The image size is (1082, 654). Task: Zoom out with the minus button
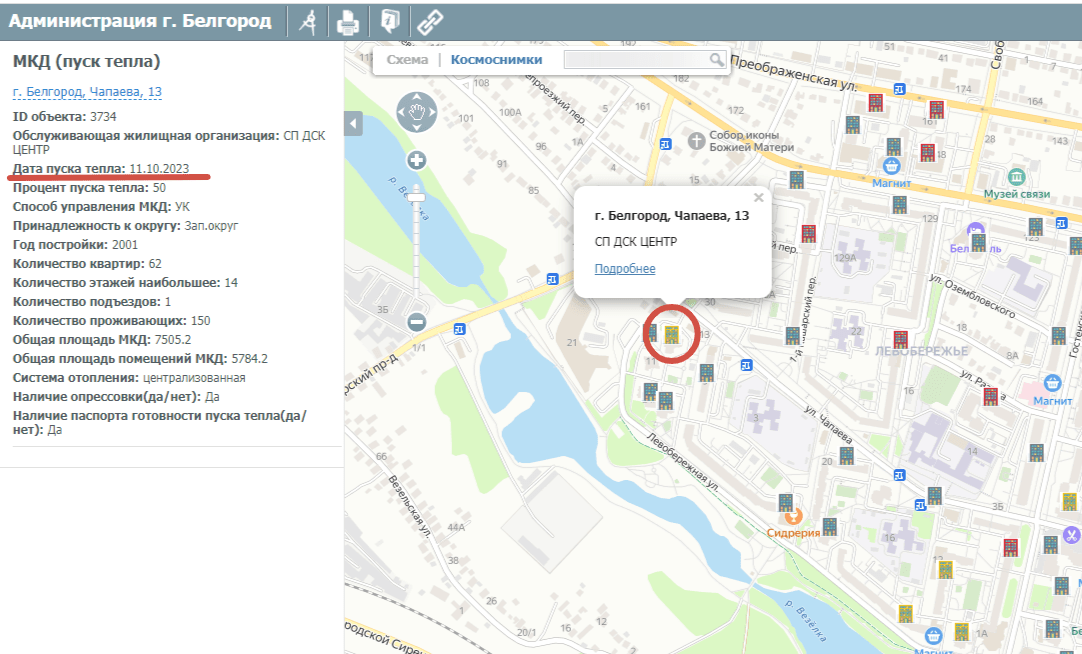(x=417, y=322)
